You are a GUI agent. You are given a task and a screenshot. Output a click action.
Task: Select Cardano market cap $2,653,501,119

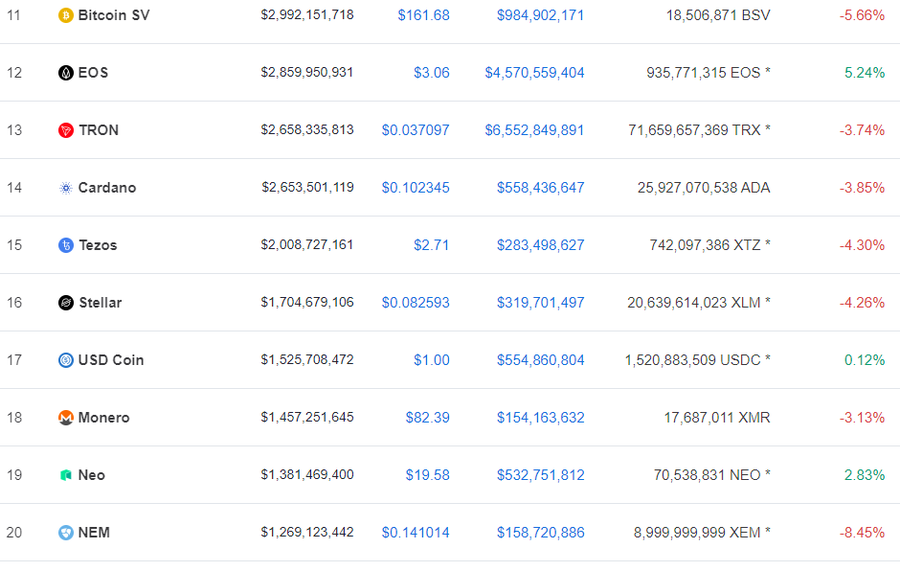click(308, 187)
